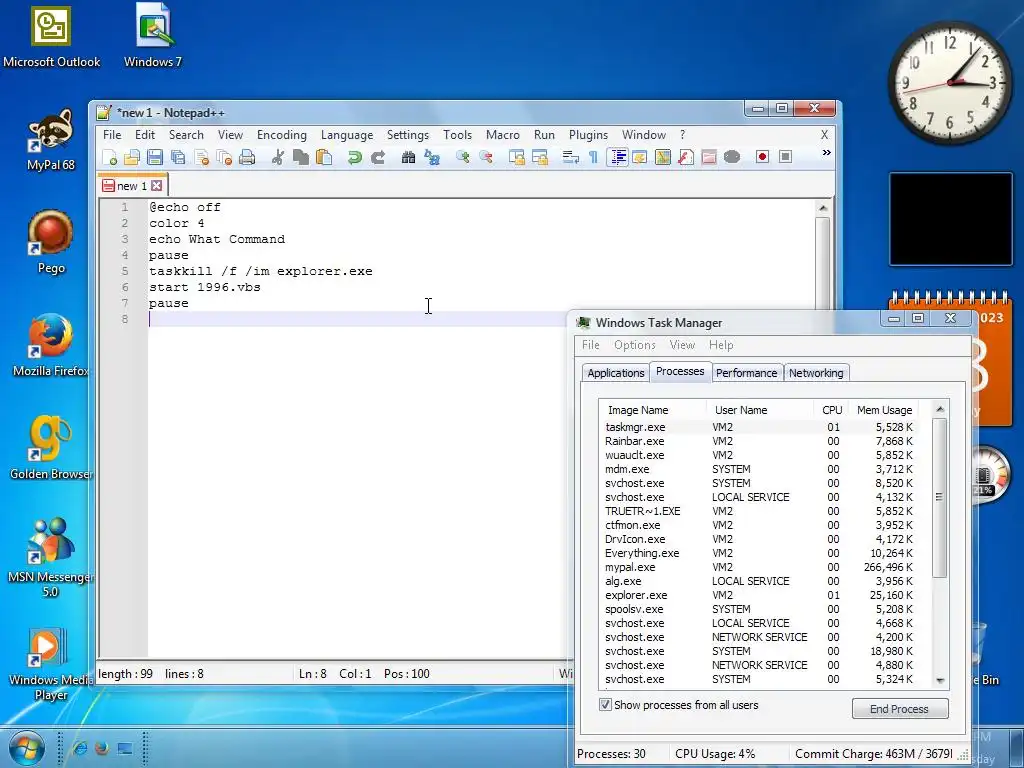Cut selection with the scissors icon
This screenshot has height=768, width=1024.
click(x=278, y=157)
